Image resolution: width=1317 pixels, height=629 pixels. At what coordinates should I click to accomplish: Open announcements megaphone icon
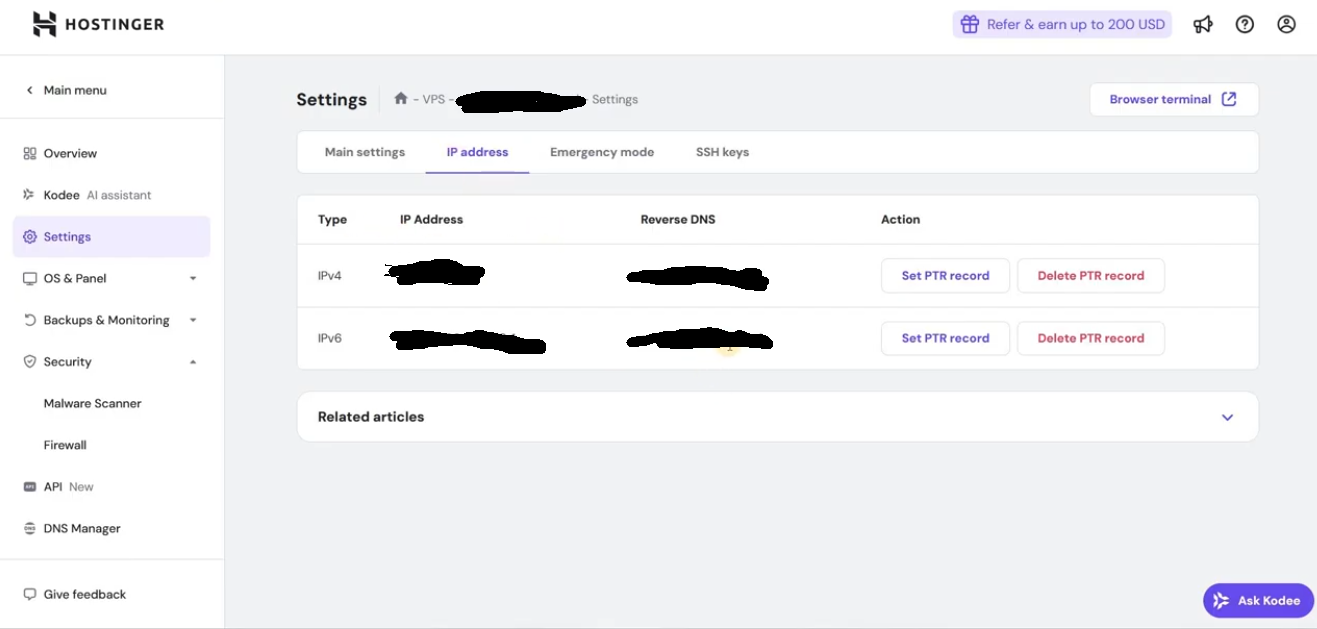pos(1203,25)
